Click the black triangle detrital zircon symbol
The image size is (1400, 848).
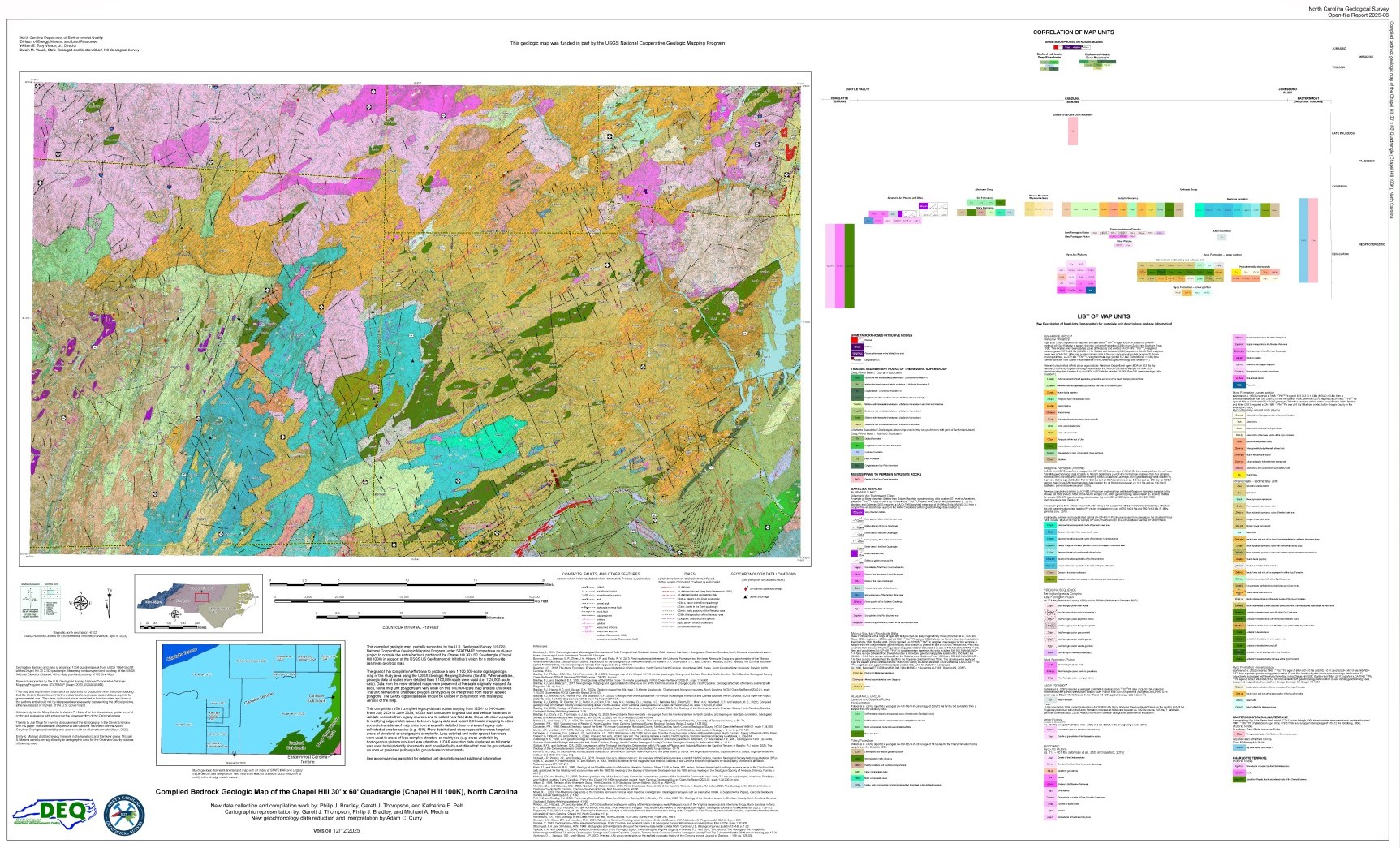(746, 597)
